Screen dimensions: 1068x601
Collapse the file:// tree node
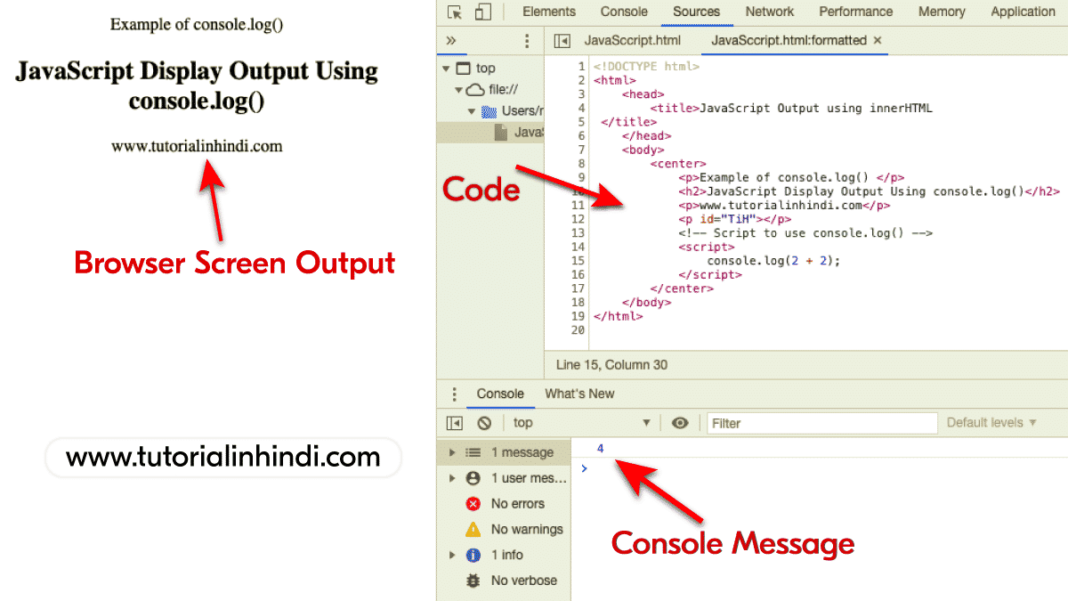(x=460, y=90)
